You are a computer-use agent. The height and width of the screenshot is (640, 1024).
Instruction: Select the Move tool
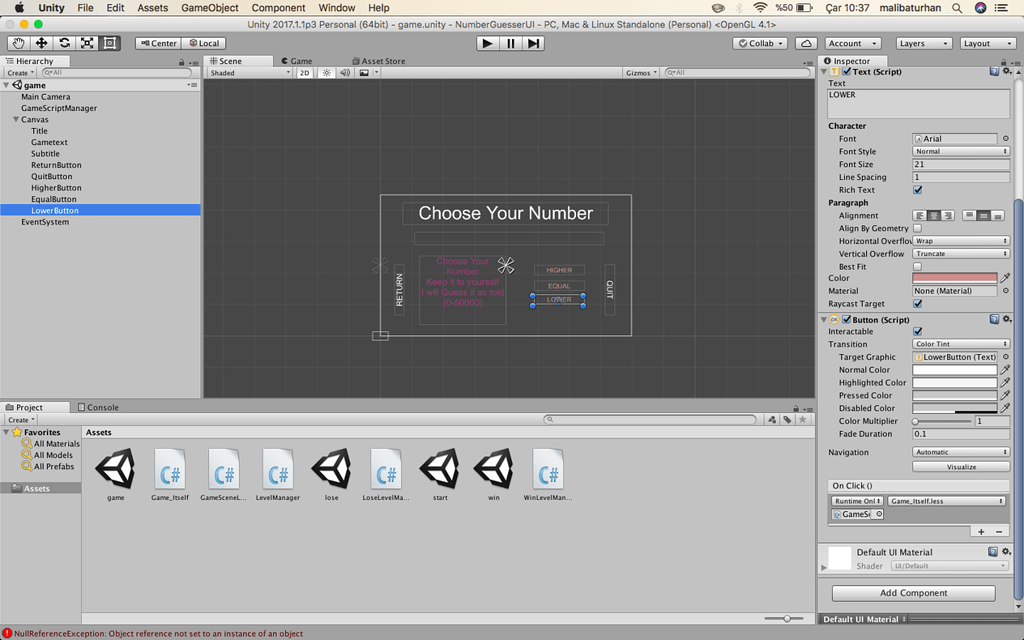point(41,43)
